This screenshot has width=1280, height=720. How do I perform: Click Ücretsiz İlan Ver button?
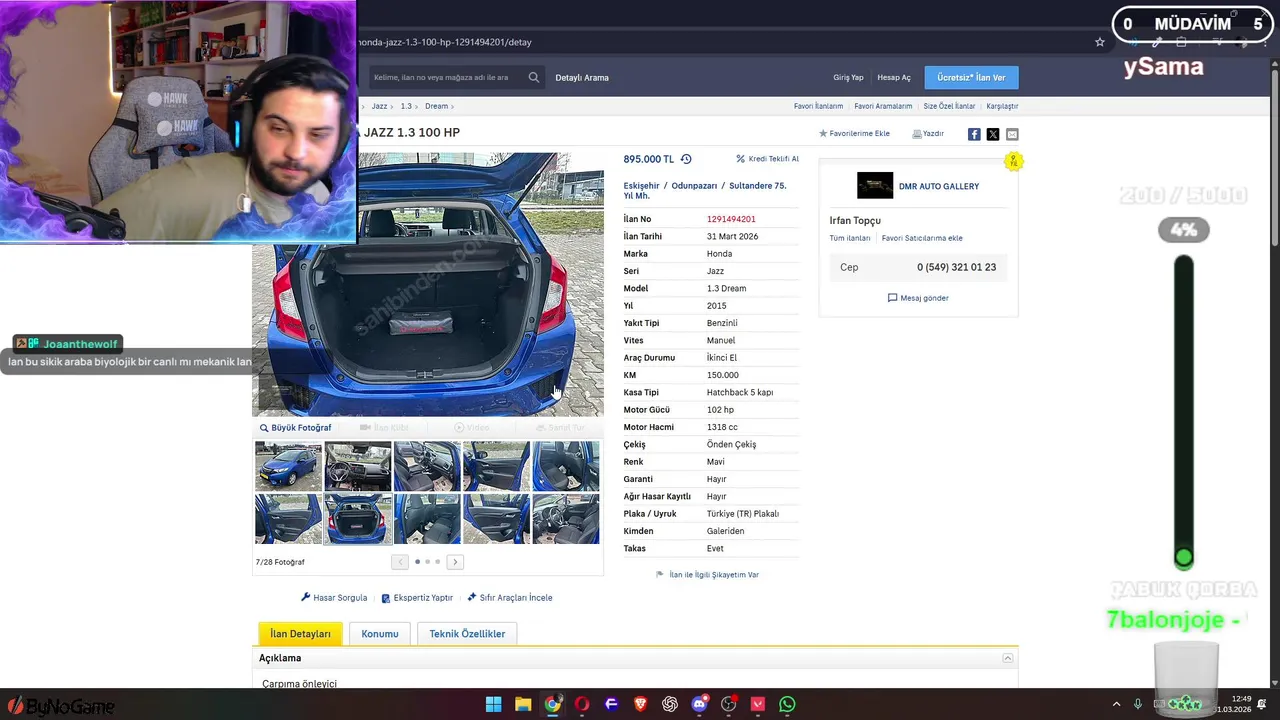tap(971, 77)
